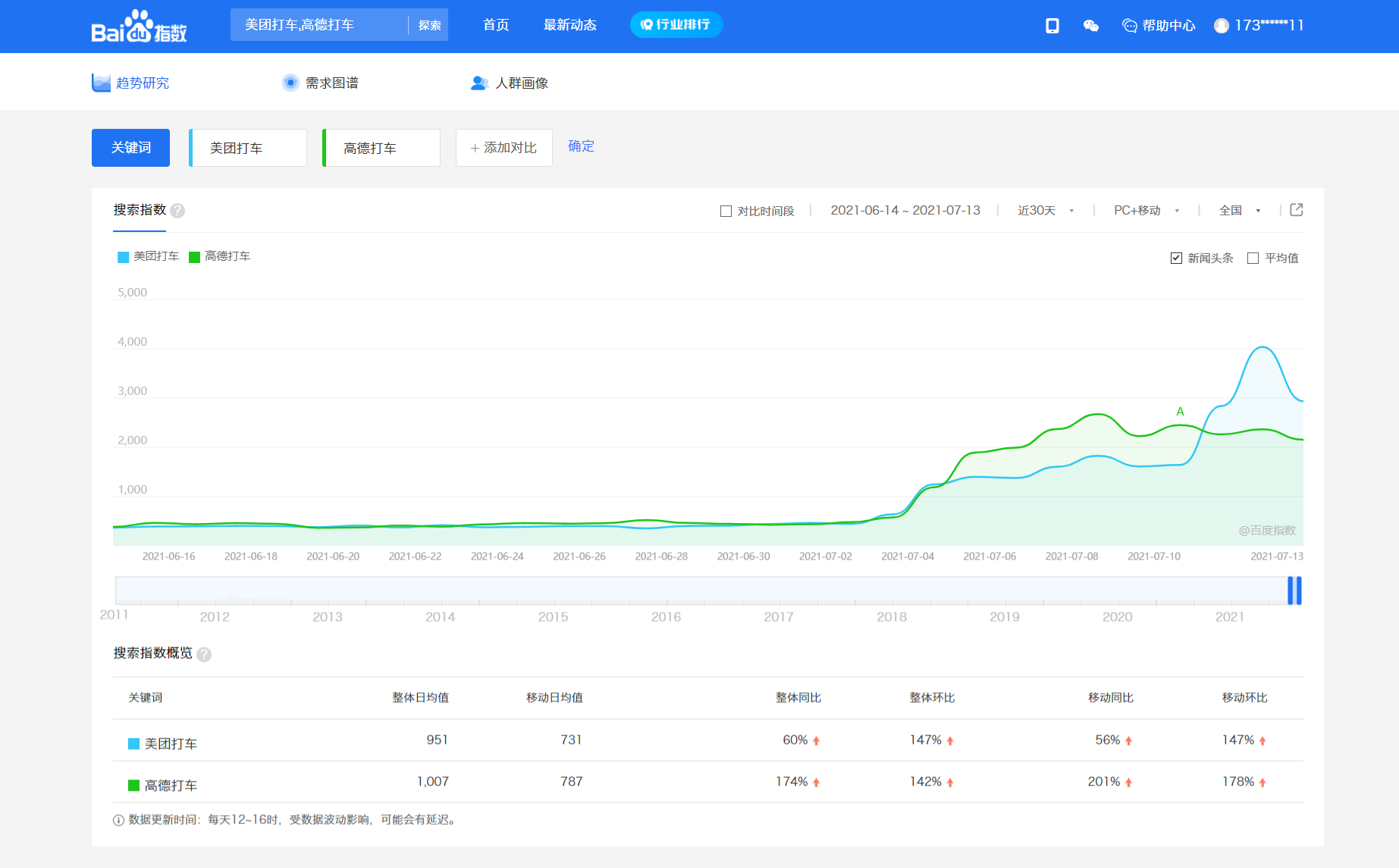This screenshot has width=1399, height=868.
Task: Click the 确定 link
Action: pos(582,146)
